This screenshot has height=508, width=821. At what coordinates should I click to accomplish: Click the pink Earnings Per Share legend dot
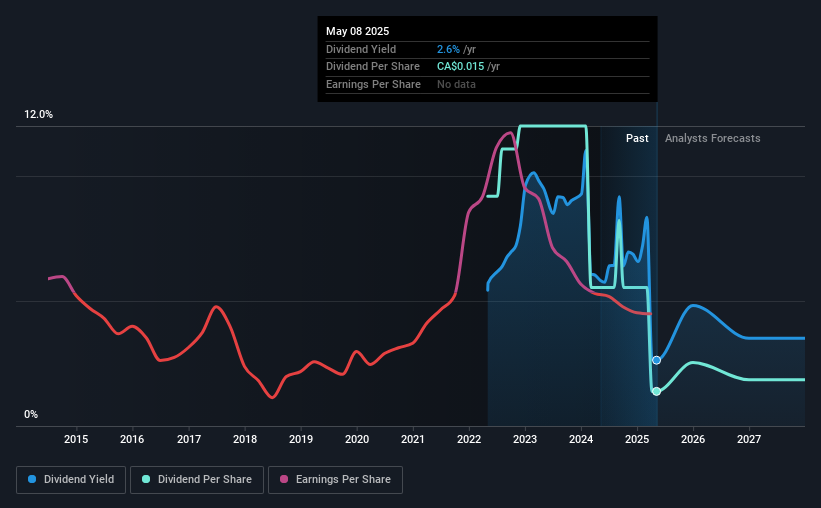pyautogui.click(x=284, y=479)
